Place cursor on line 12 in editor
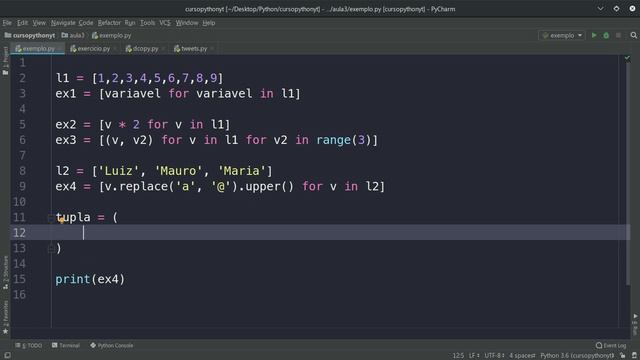The height and width of the screenshot is (360, 640). click(x=320, y=233)
